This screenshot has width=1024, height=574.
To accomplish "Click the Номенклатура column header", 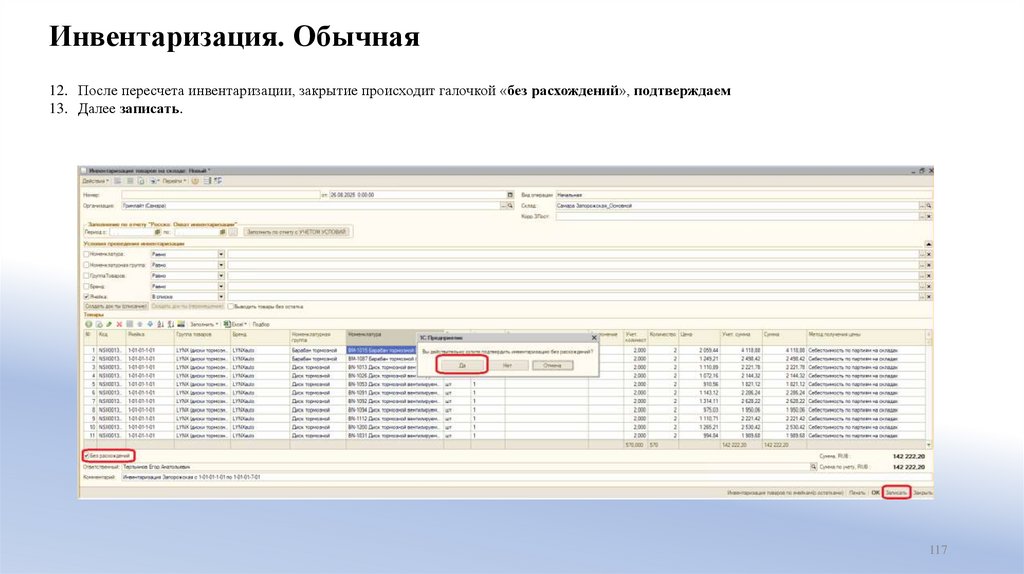I will 381,337.
